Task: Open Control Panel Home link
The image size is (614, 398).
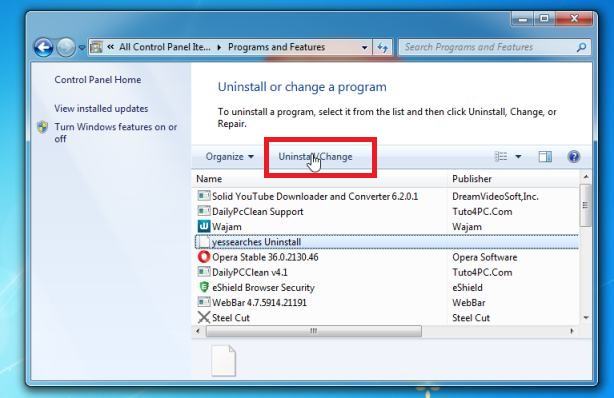Action: click(98, 80)
